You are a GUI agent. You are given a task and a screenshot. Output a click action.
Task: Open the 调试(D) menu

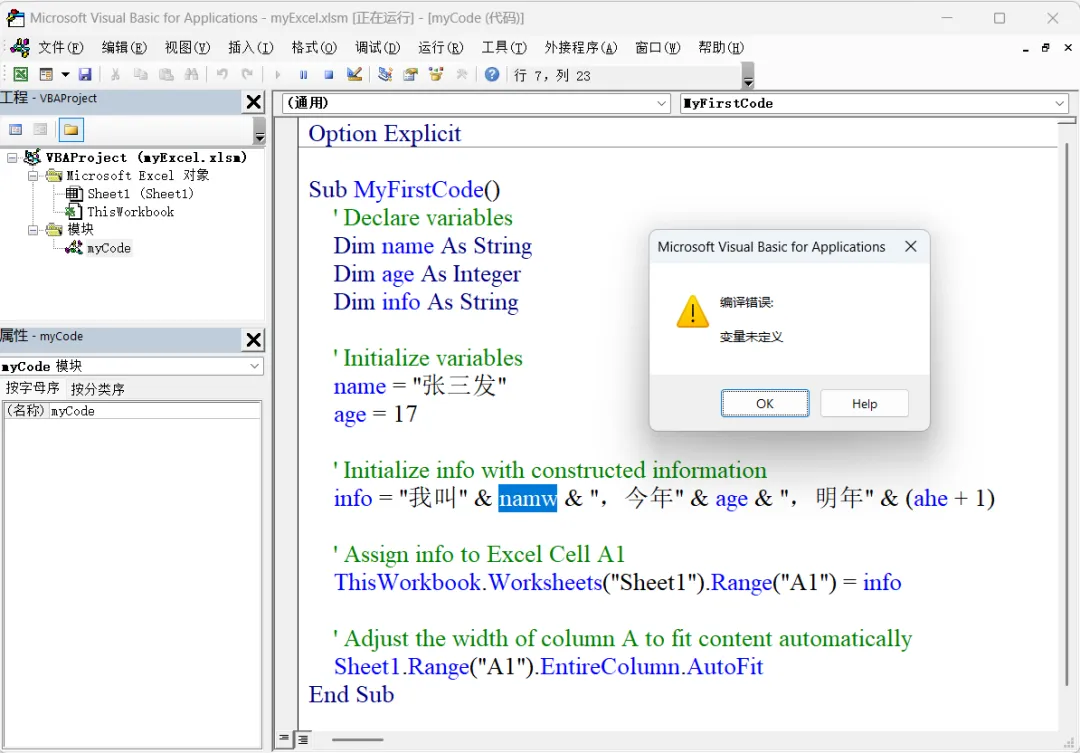pos(377,48)
